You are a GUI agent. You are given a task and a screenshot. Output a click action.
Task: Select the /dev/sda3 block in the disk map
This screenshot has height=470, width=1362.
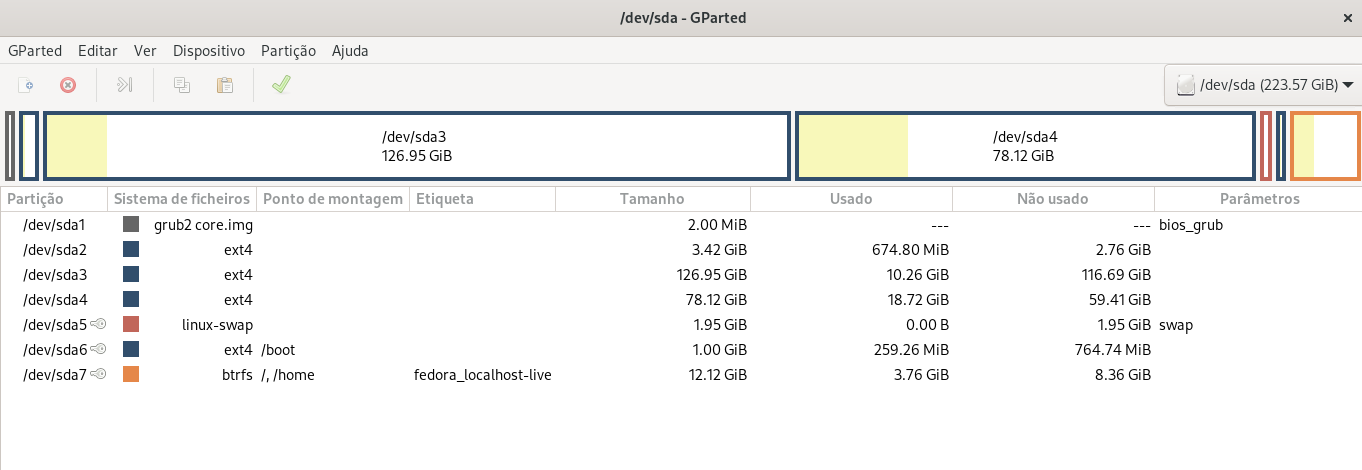[416, 146]
